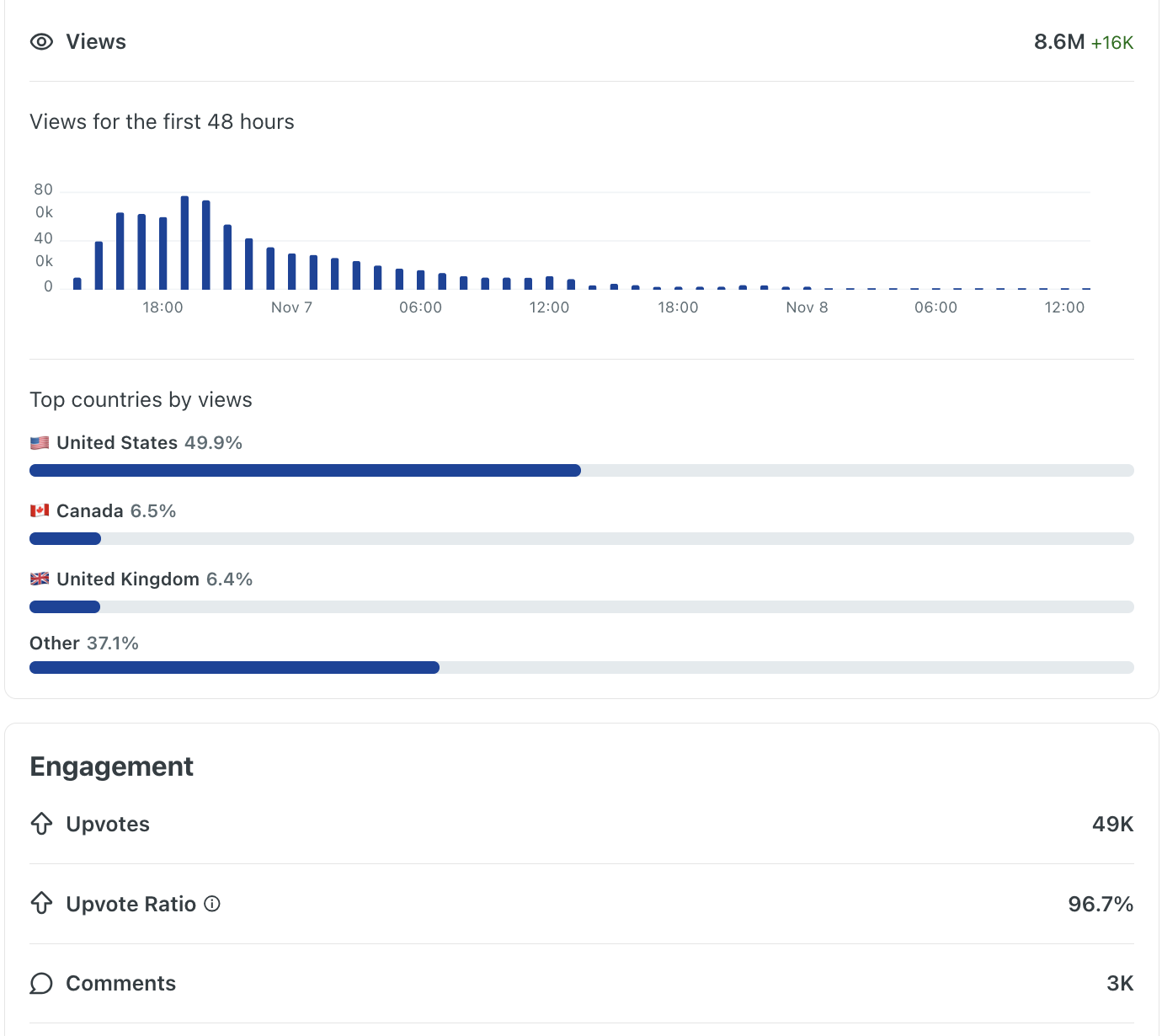Image resolution: width=1162 pixels, height=1036 pixels.
Task: Click the United Kingdom flag icon
Action: (40, 578)
